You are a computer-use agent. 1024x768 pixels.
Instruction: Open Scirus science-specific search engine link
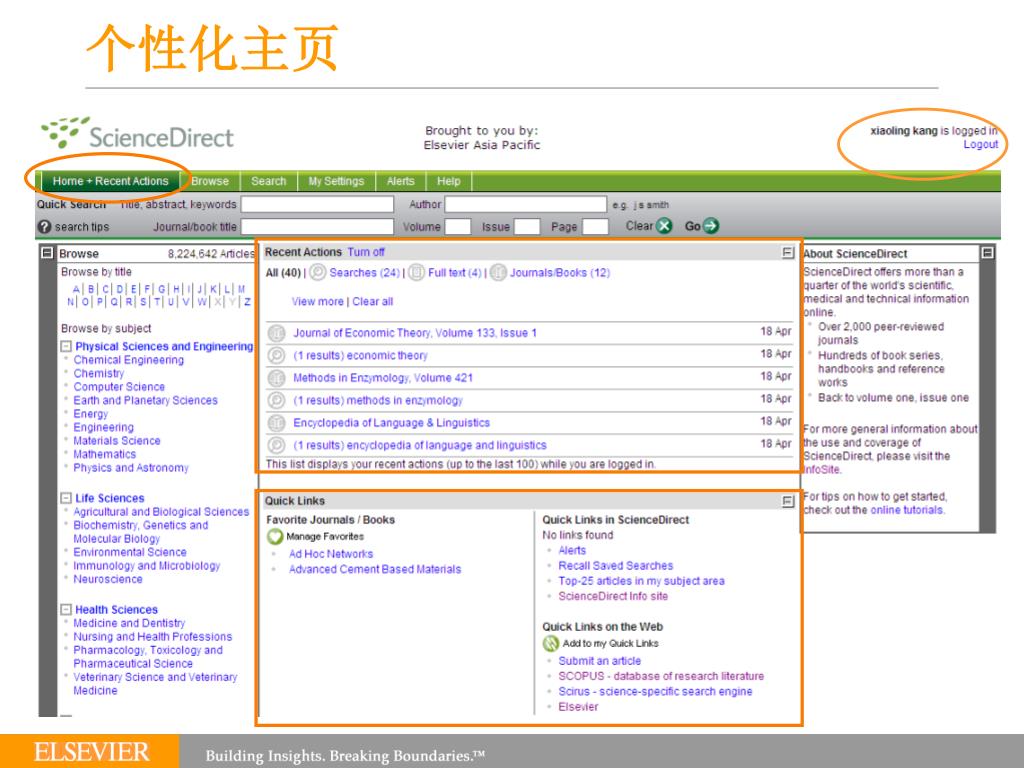point(655,692)
